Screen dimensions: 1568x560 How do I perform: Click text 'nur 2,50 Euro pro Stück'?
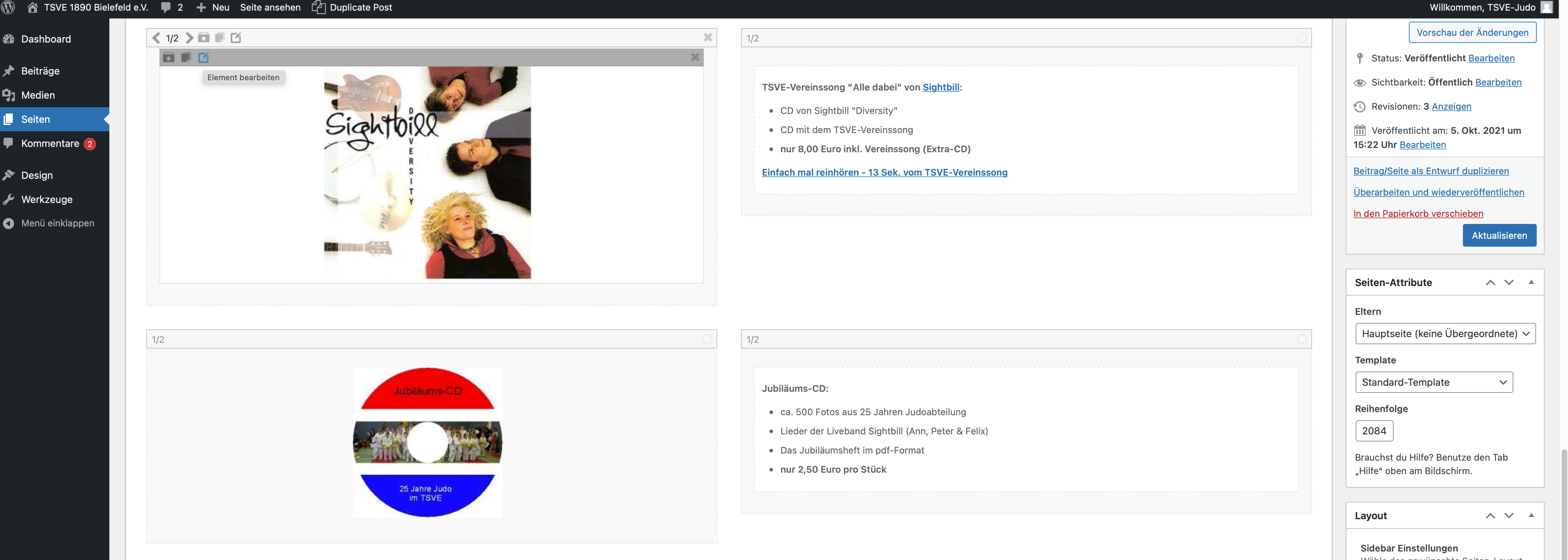pyautogui.click(x=833, y=469)
